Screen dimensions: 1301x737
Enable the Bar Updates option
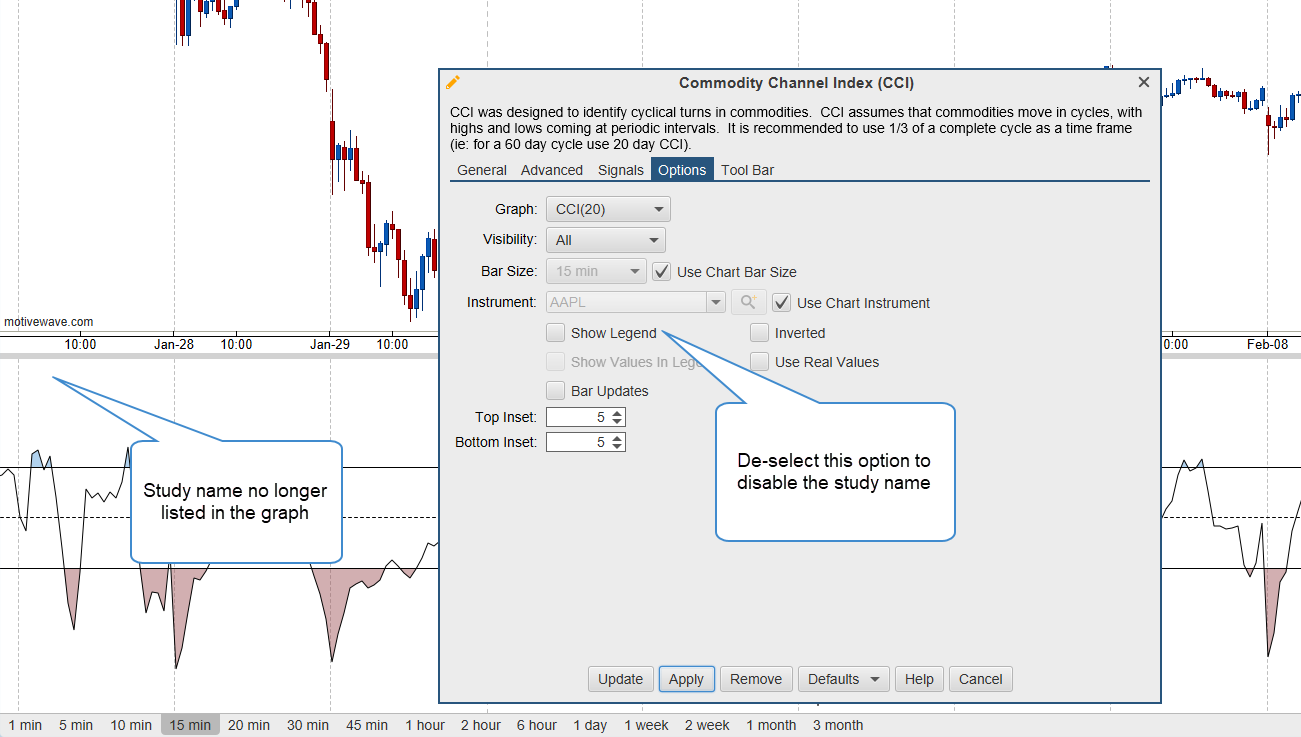[556, 391]
